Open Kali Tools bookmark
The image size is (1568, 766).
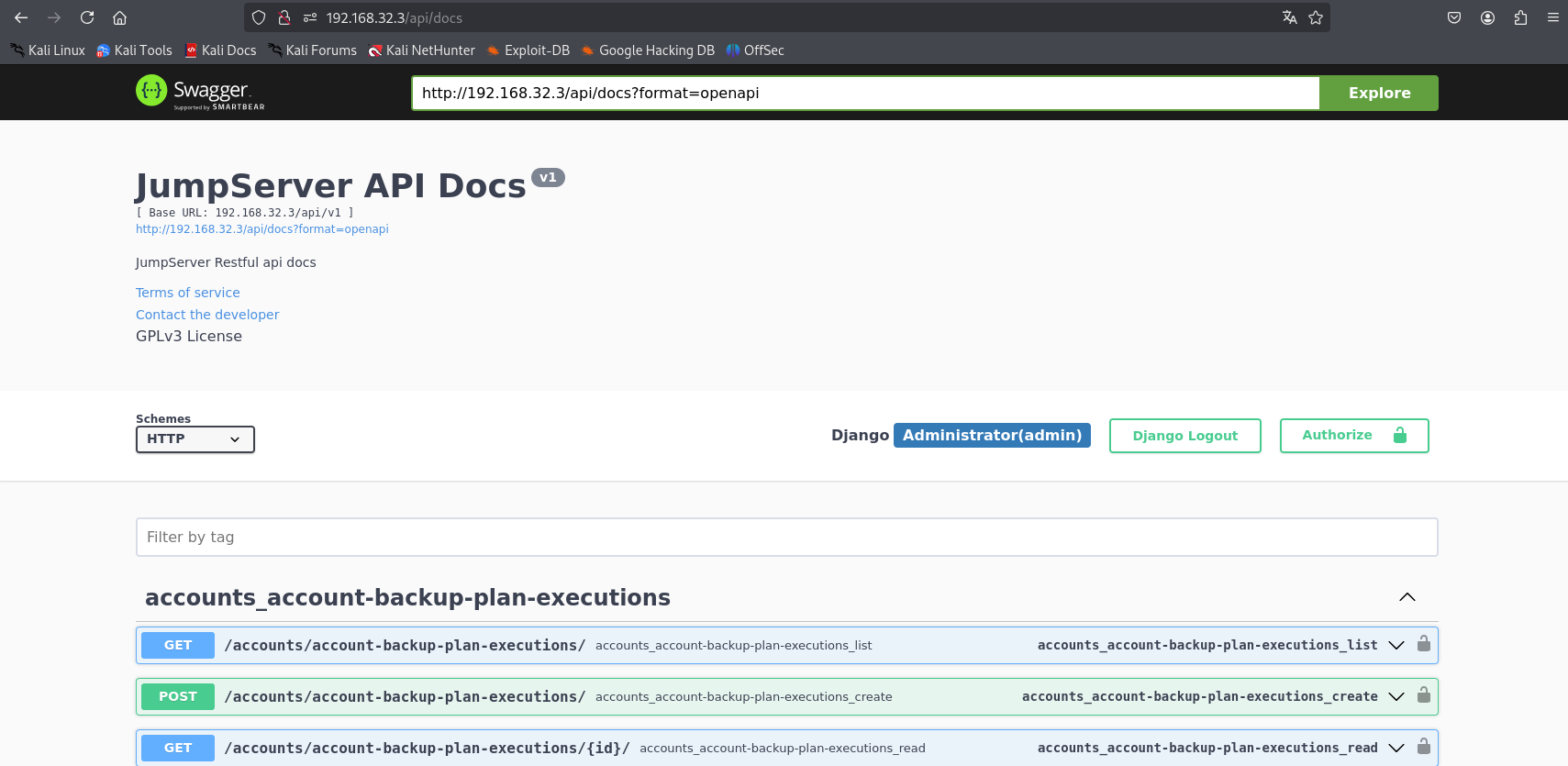click(x=134, y=50)
